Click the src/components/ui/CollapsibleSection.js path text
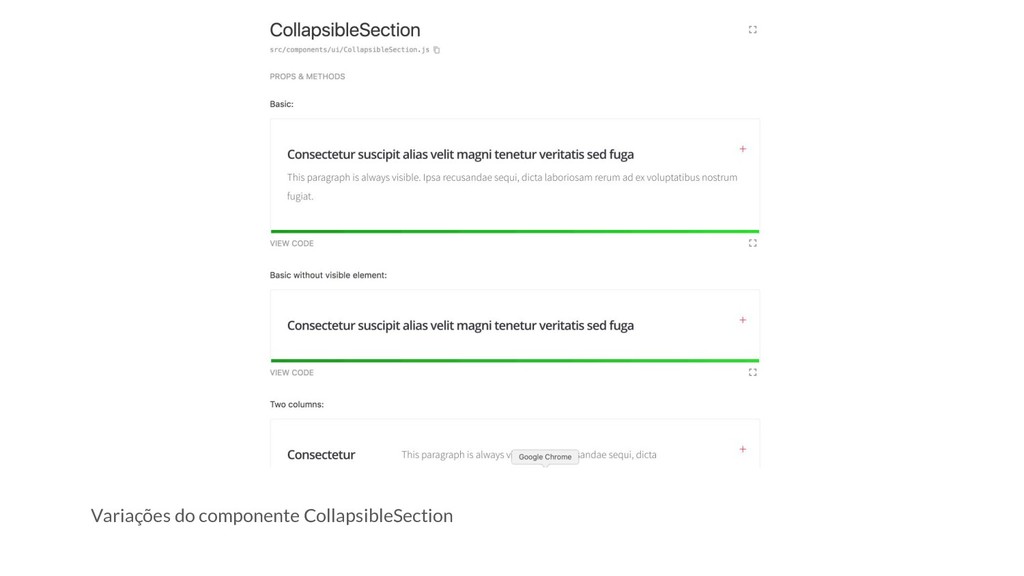 (349, 50)
